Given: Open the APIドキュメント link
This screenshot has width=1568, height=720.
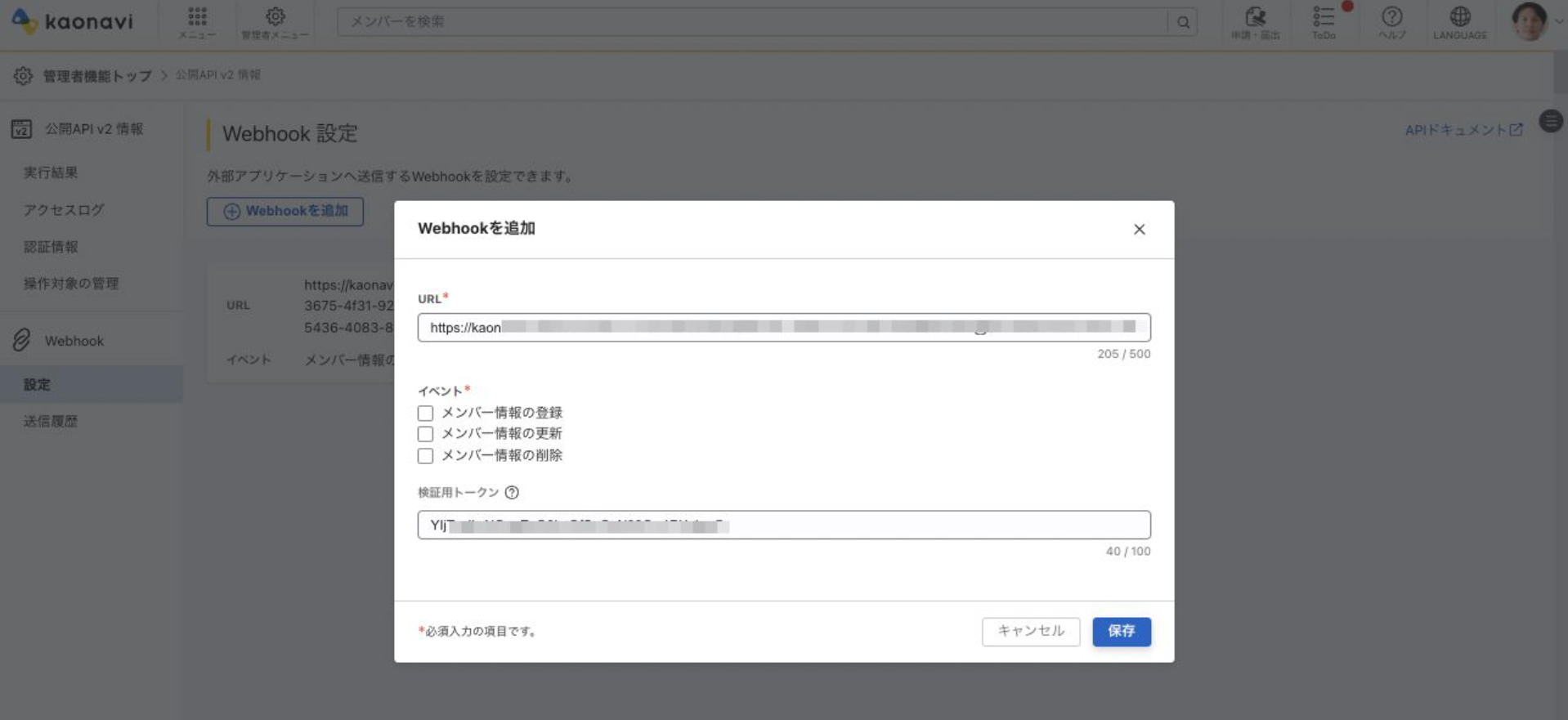Looking at the screenshot, I should [x=1463, y=130].
